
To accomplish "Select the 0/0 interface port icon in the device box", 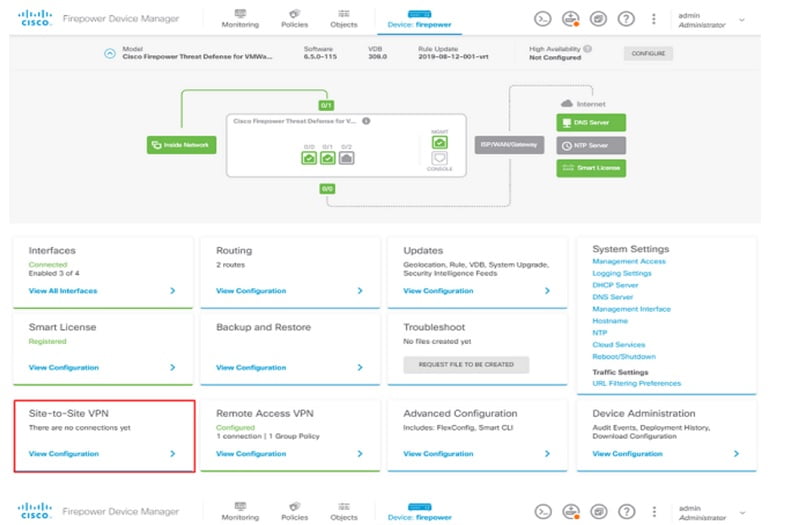I will [309, 158].
